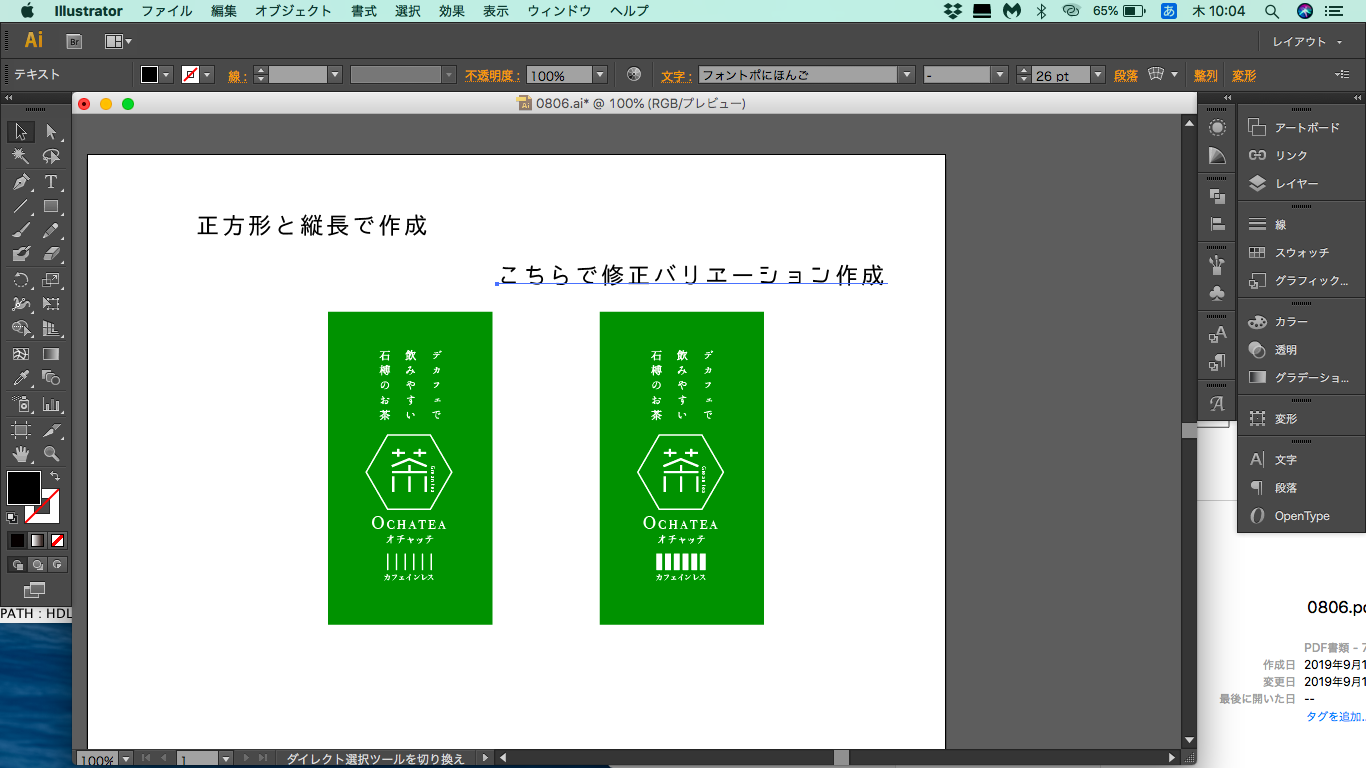1366x768 pixels.
Task: Activate the Free Transform tool
Action: click(x=51, y=304)
